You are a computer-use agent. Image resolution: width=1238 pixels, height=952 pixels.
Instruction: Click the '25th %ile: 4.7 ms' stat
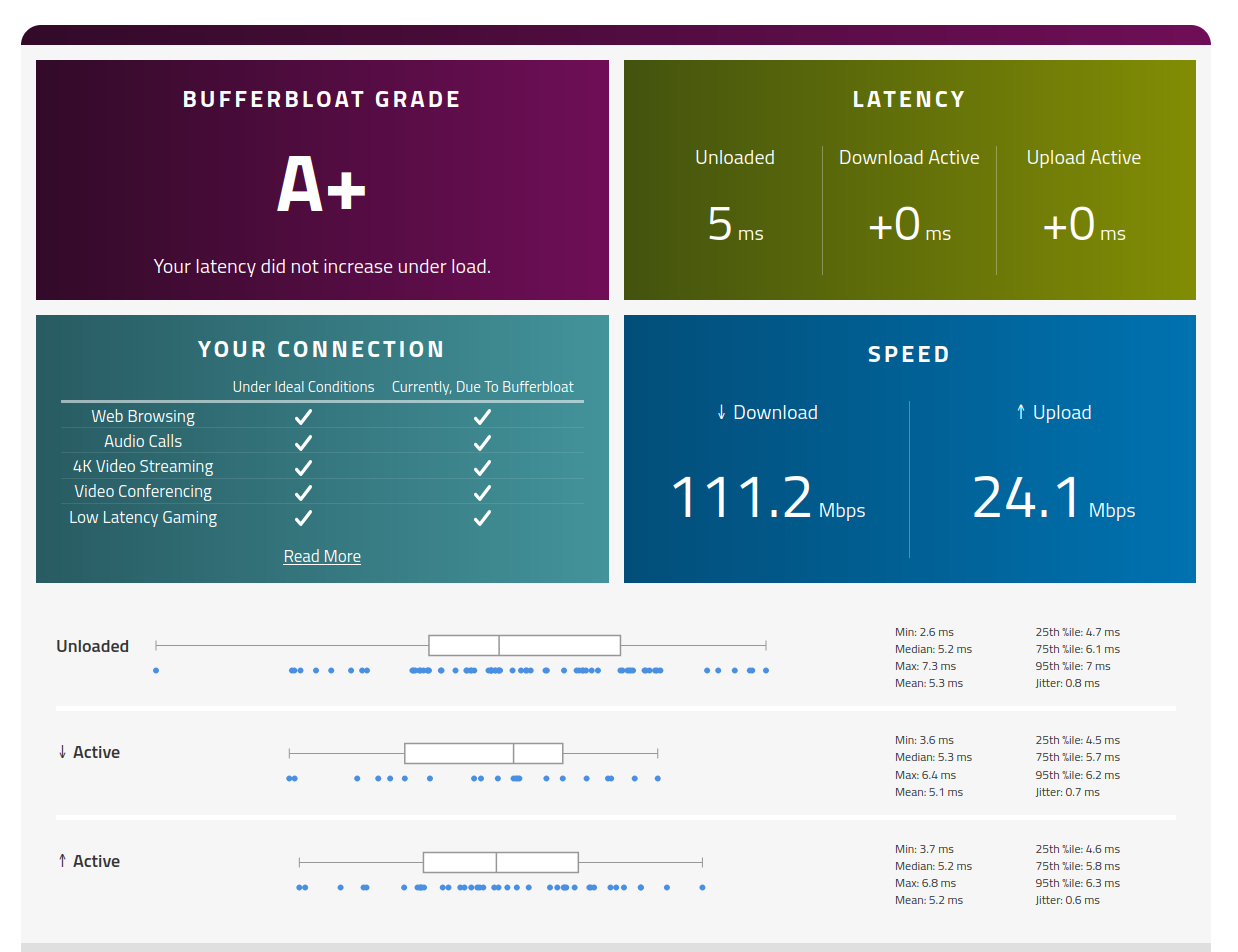pos(1077,632)
